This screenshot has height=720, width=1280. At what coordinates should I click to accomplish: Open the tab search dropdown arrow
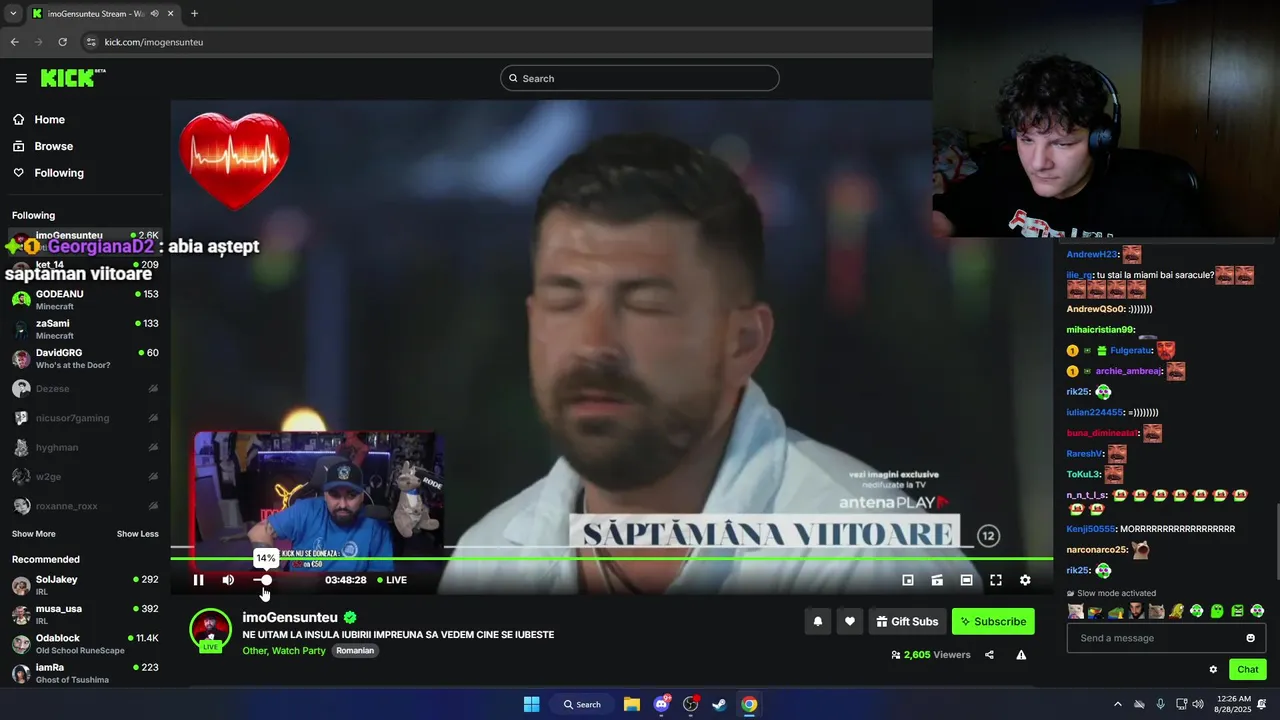point(12,14)
